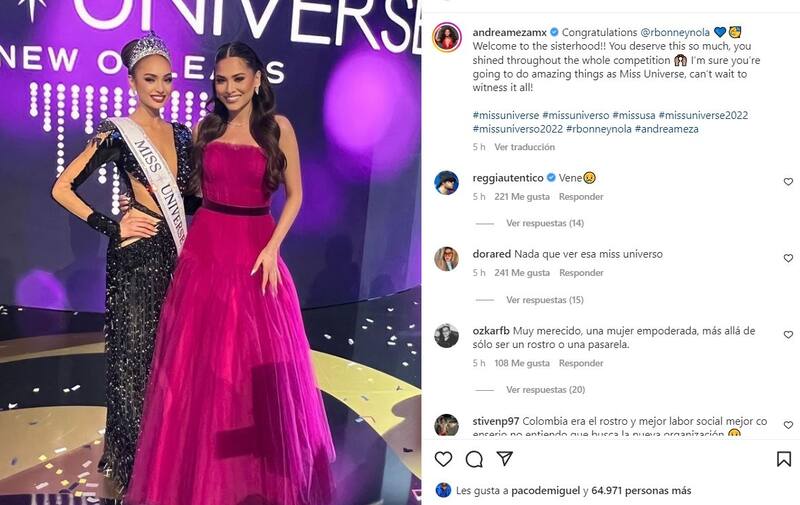Open the Miss Universe post photo
800x505 pixels.
[210, 252]
